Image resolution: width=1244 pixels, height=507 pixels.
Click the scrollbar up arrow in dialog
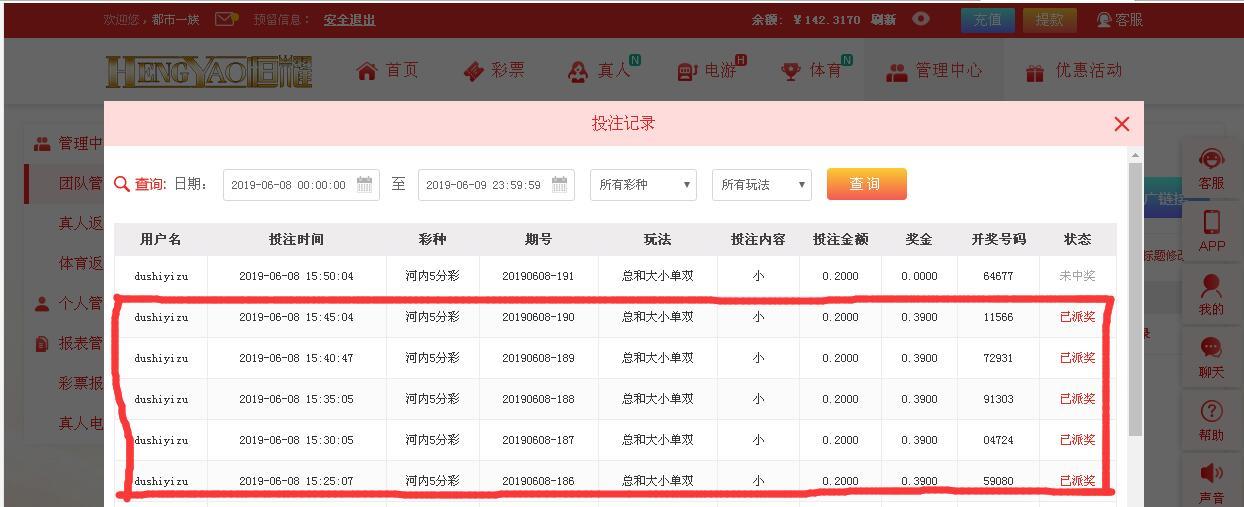pyautogui.click(x=1135, y=155)
